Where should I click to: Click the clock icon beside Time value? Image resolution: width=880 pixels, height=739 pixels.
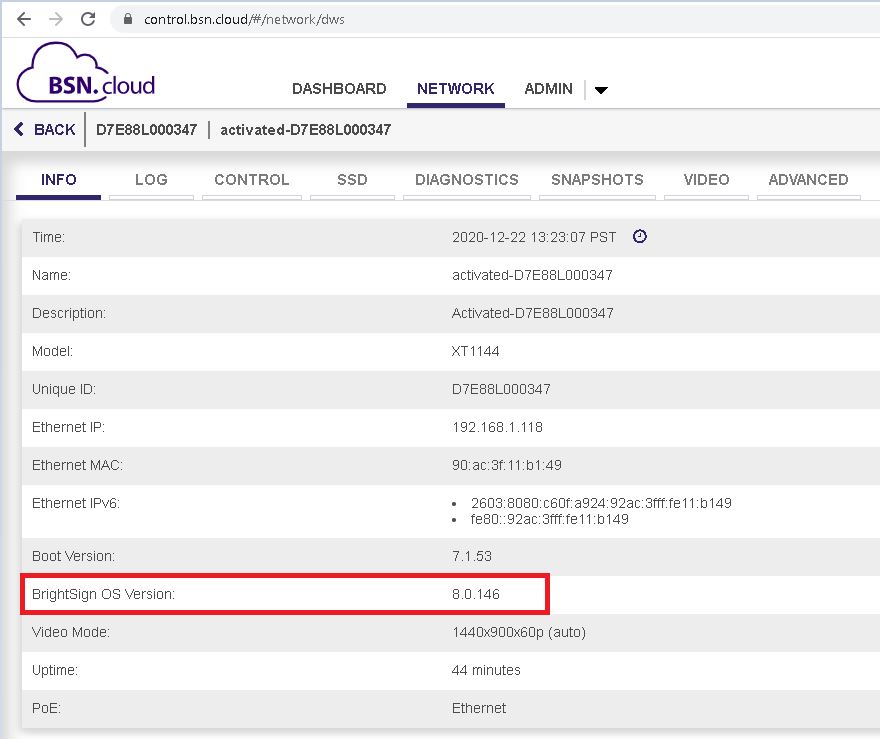tap(640, 237)
